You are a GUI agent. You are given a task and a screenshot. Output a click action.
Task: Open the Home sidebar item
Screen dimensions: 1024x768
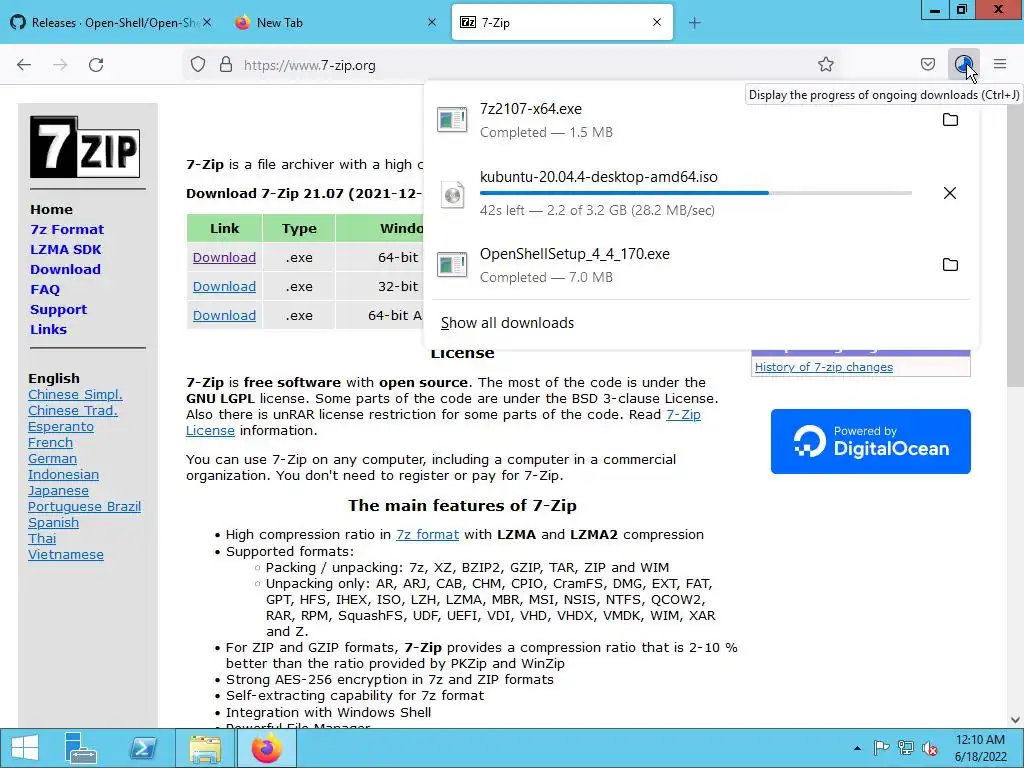click(x=52, y=210)
